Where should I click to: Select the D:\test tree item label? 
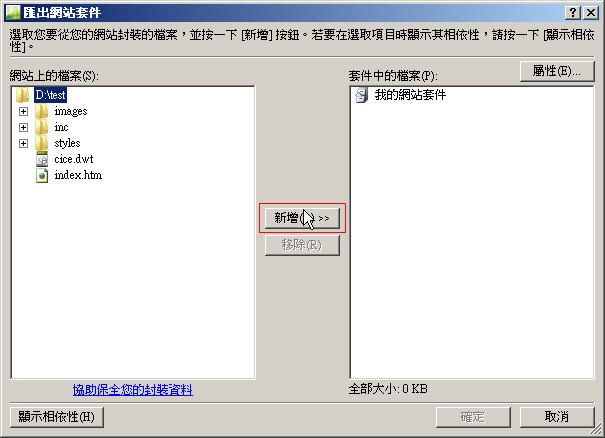click(x=51, y=95)
